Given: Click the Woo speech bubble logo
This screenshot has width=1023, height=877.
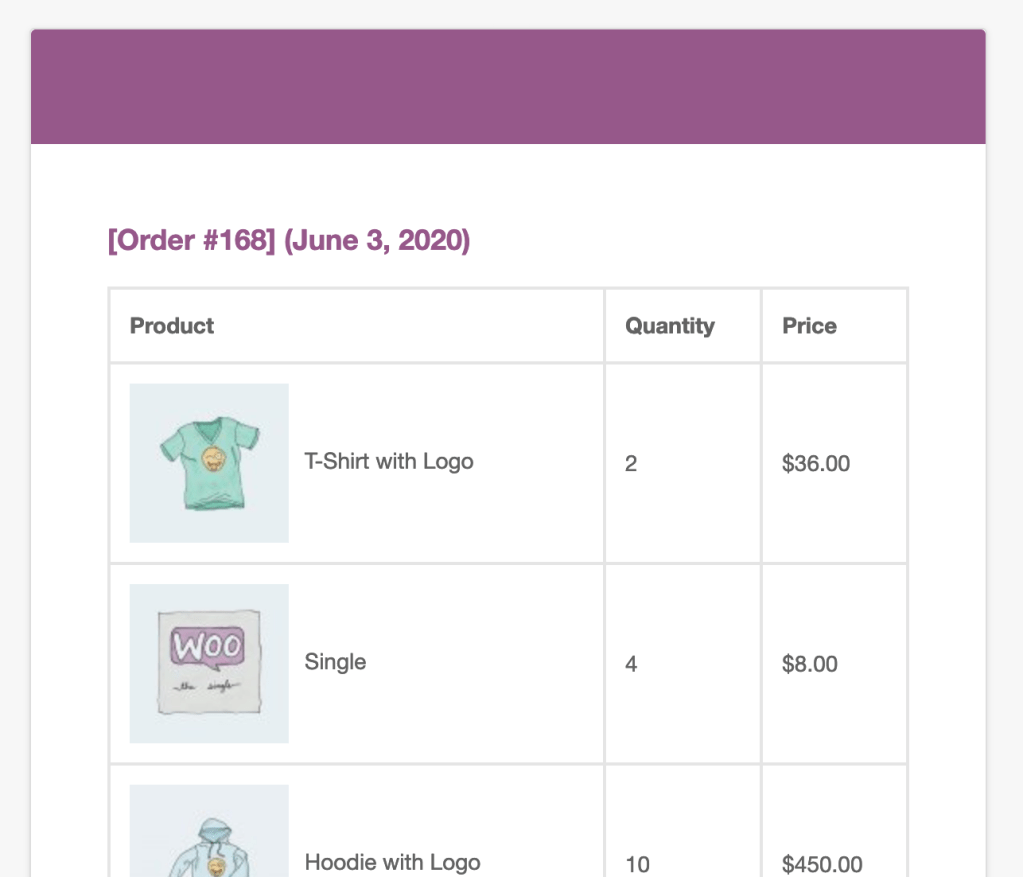Looking at the screenshot, I should 207,645.
